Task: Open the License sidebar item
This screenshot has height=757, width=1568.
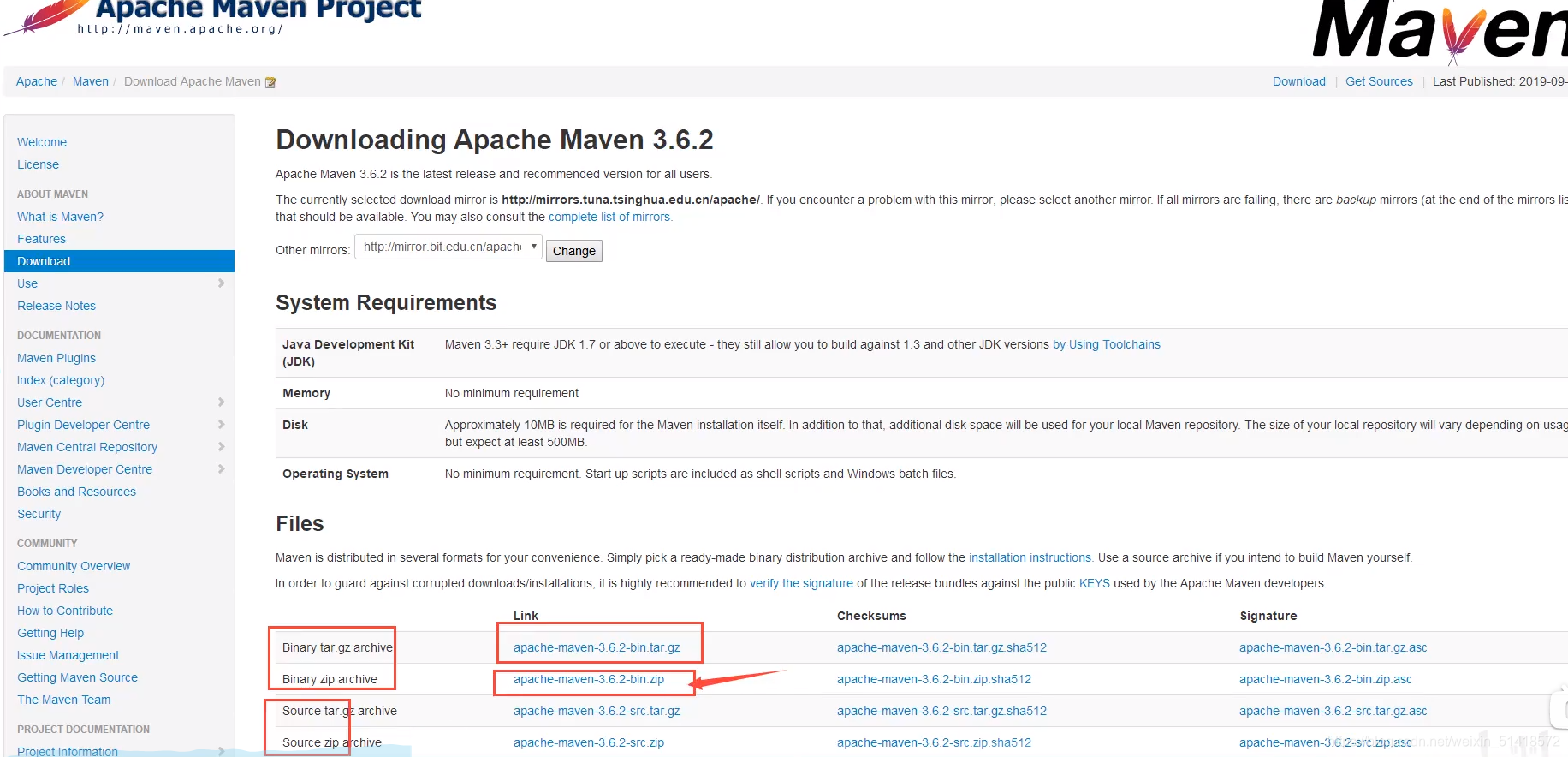Action: click(39, 164)
